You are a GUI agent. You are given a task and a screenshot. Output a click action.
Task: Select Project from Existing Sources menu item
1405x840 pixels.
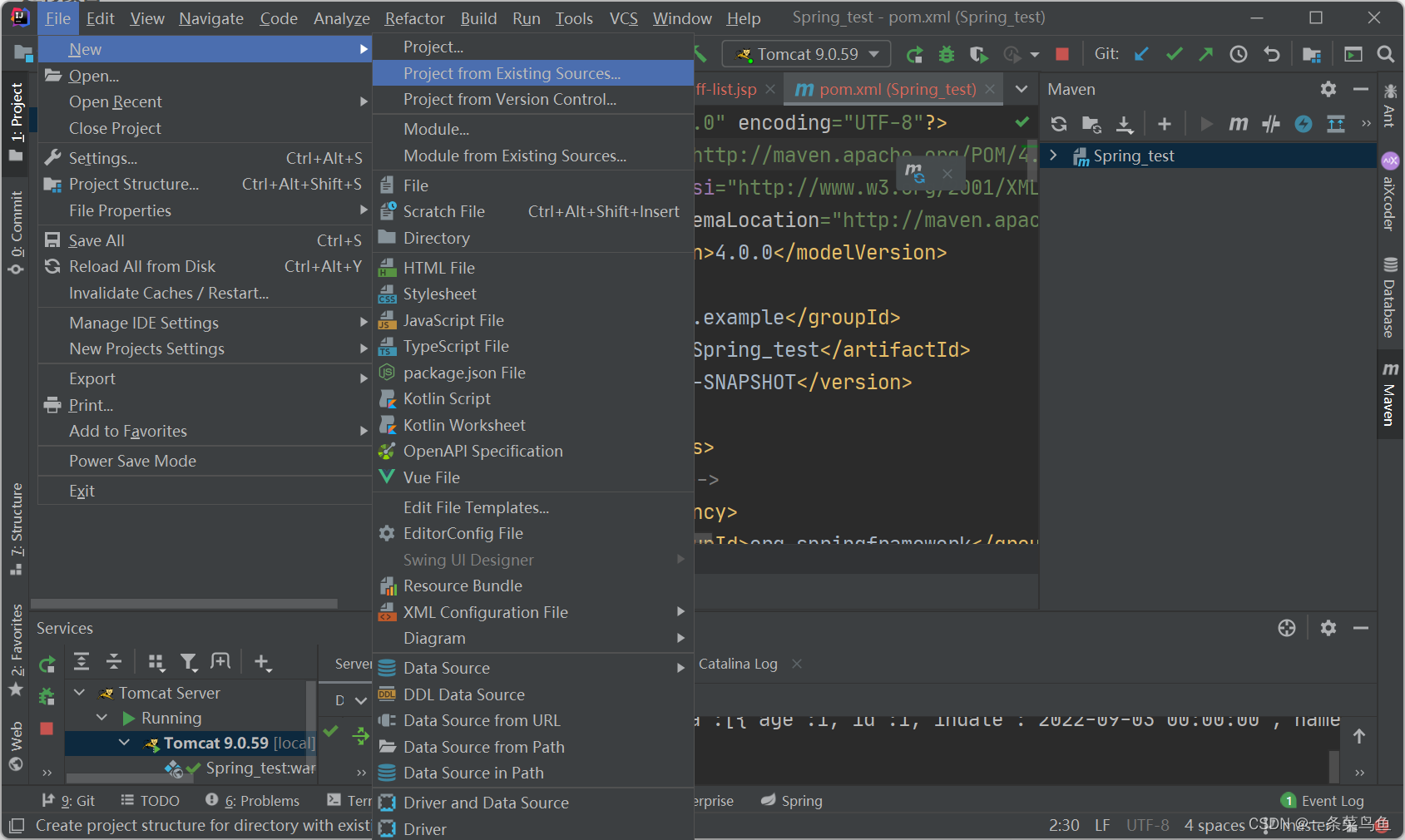point(532,73)
